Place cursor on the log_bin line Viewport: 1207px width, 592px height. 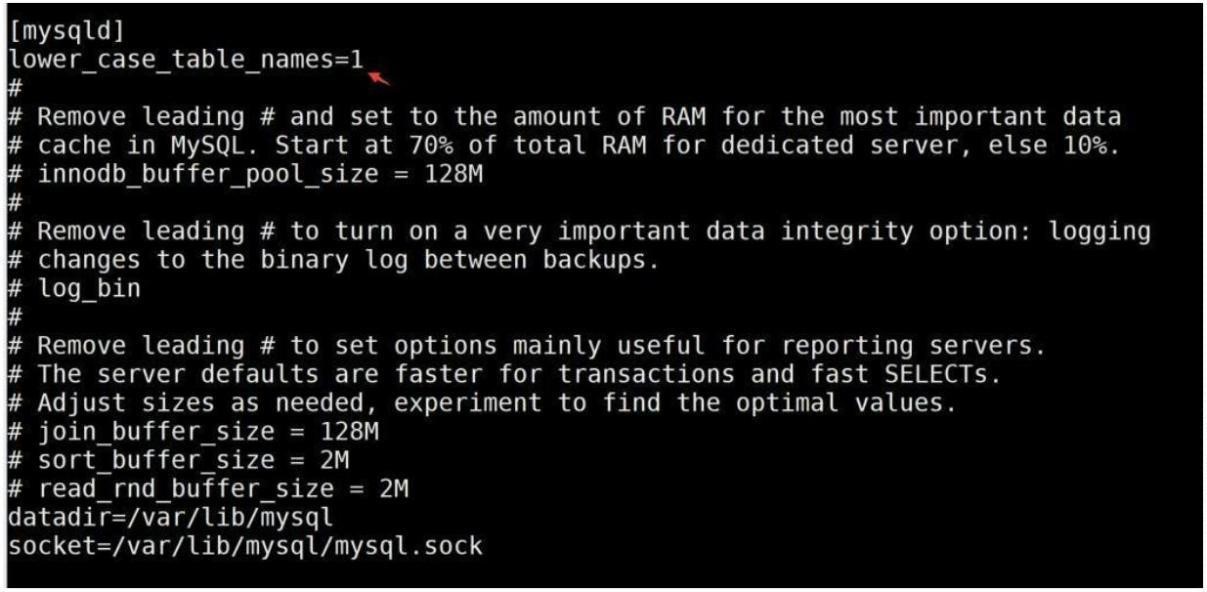tap(75, 289)
